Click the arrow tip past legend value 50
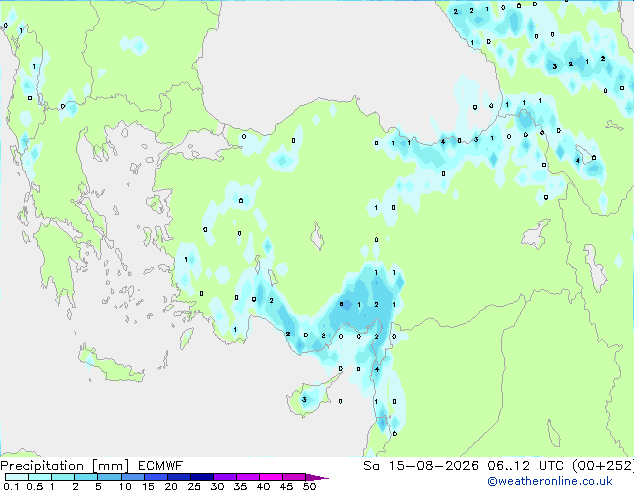Viewport: 634px width, 490px height. (317, 477)
